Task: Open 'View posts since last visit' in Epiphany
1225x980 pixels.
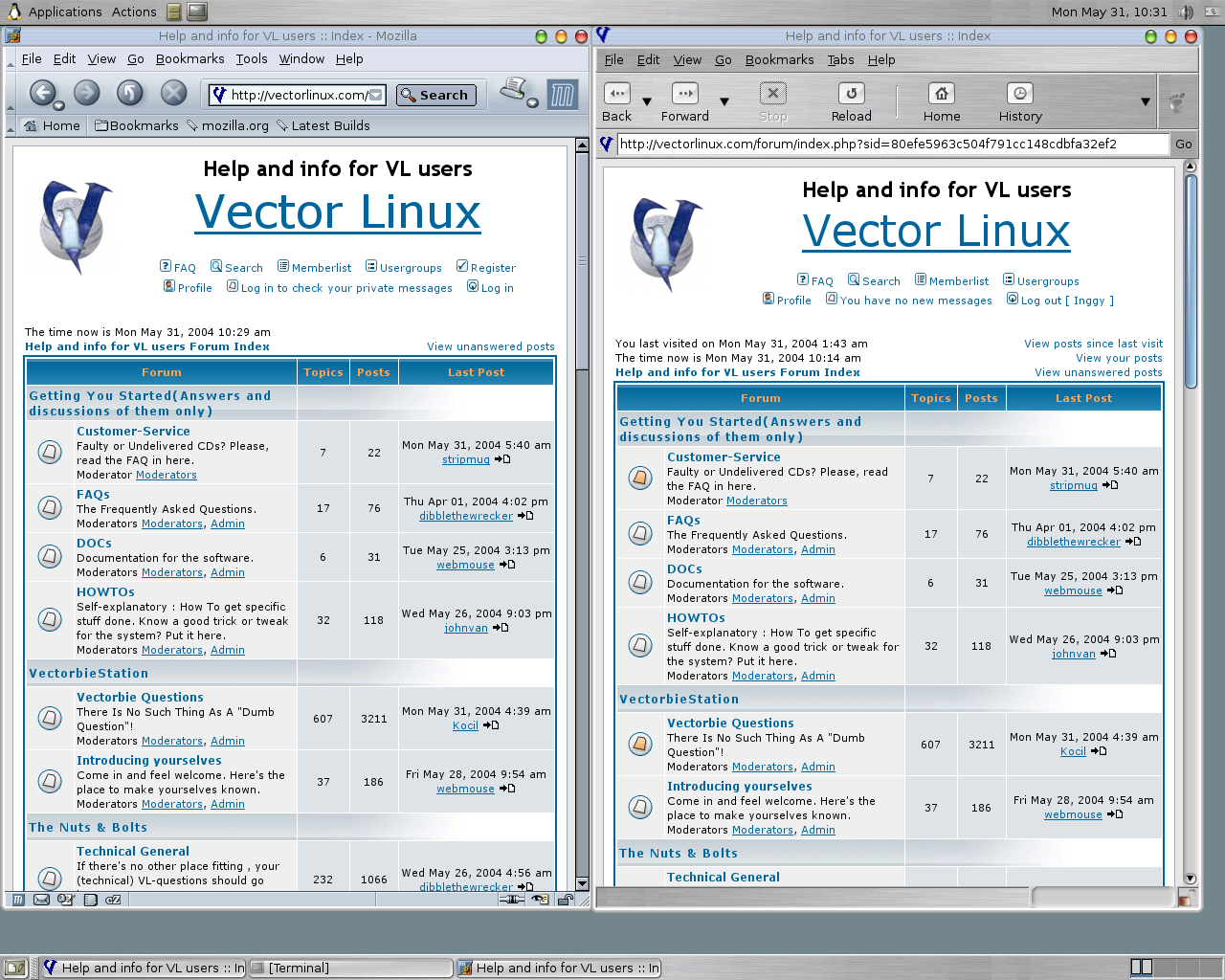Action: click(x=1093, y=344)
